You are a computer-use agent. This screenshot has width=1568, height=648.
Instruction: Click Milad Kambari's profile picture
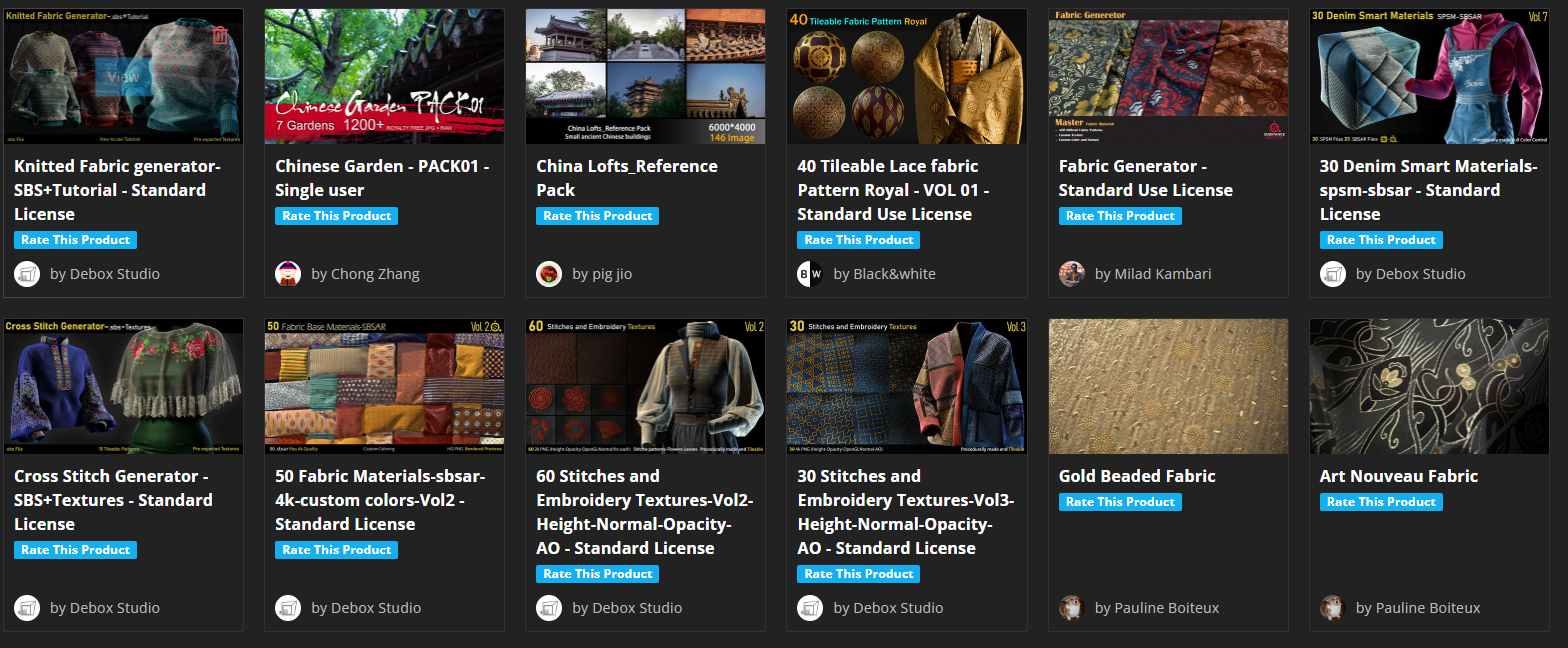coord(1071,274)
